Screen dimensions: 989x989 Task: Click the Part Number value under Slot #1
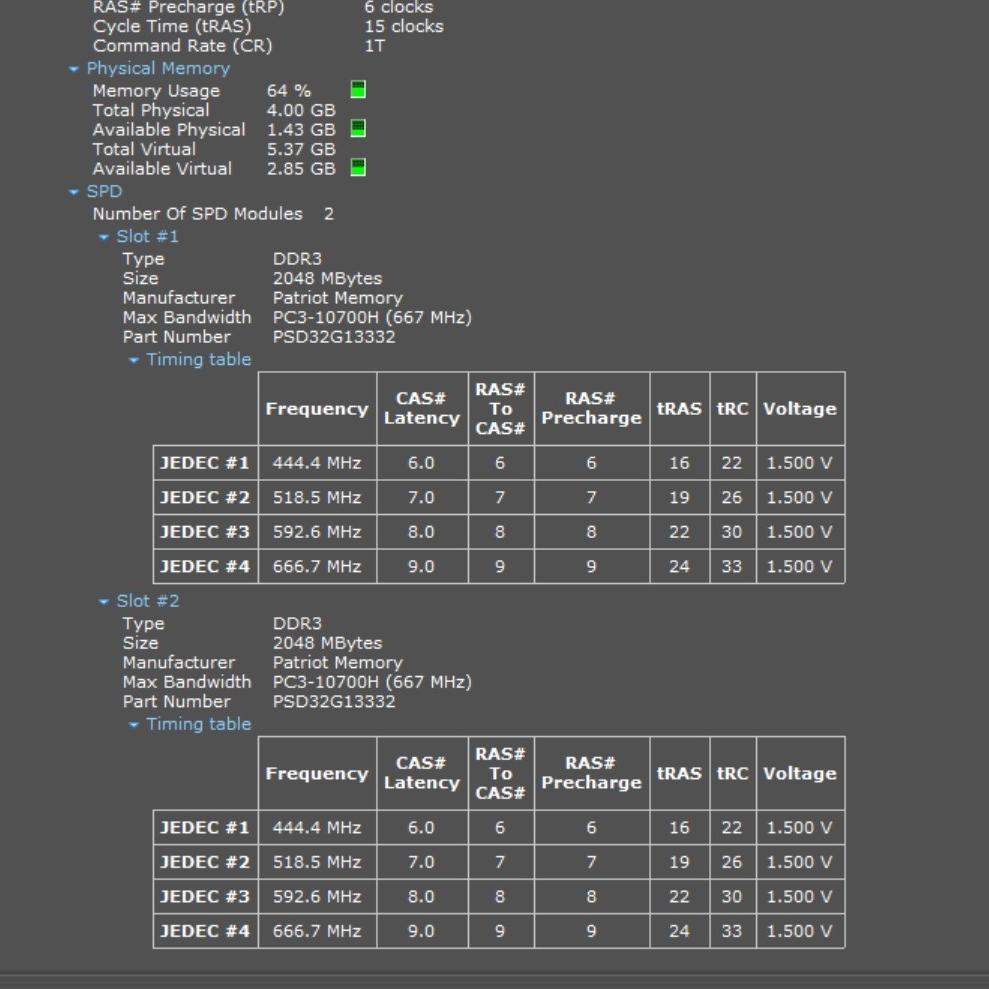(334, 337)
